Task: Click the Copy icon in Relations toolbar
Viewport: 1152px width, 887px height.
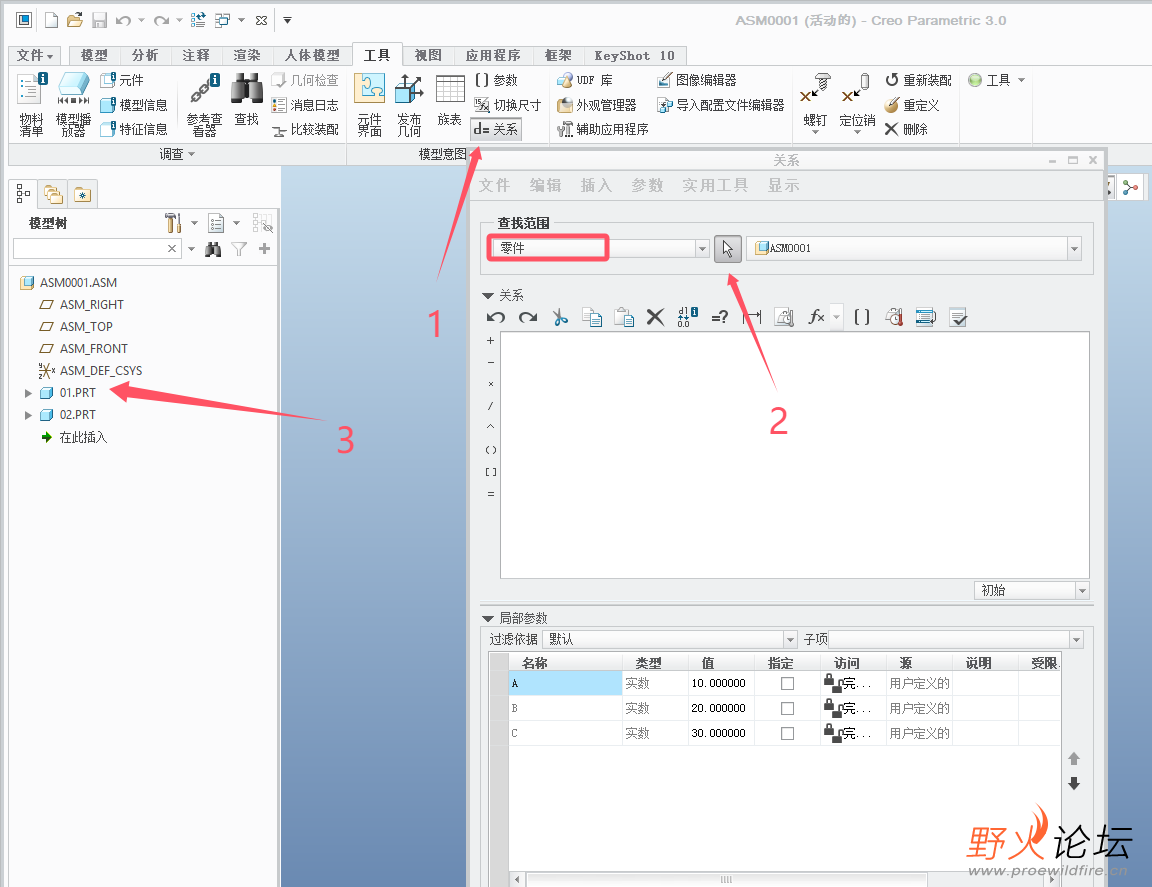Action: coord(592,317)
